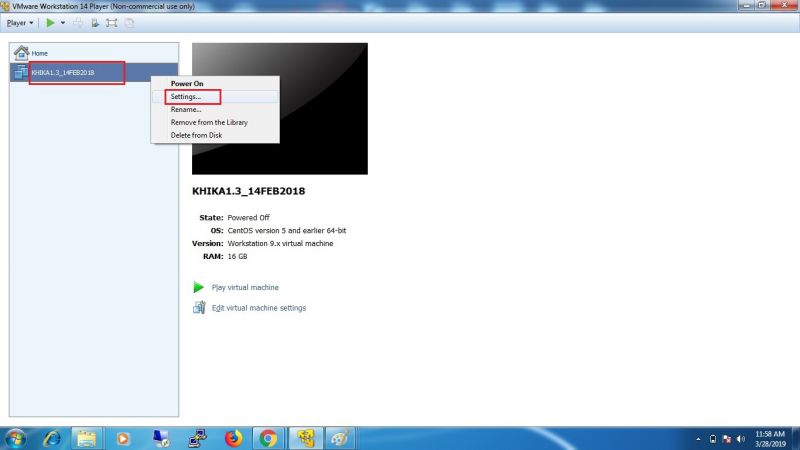Viewport: 800px width, 450px height.
Task: Click the settings icon beside Edit virtual machine settings
Action: click(199, 307)
